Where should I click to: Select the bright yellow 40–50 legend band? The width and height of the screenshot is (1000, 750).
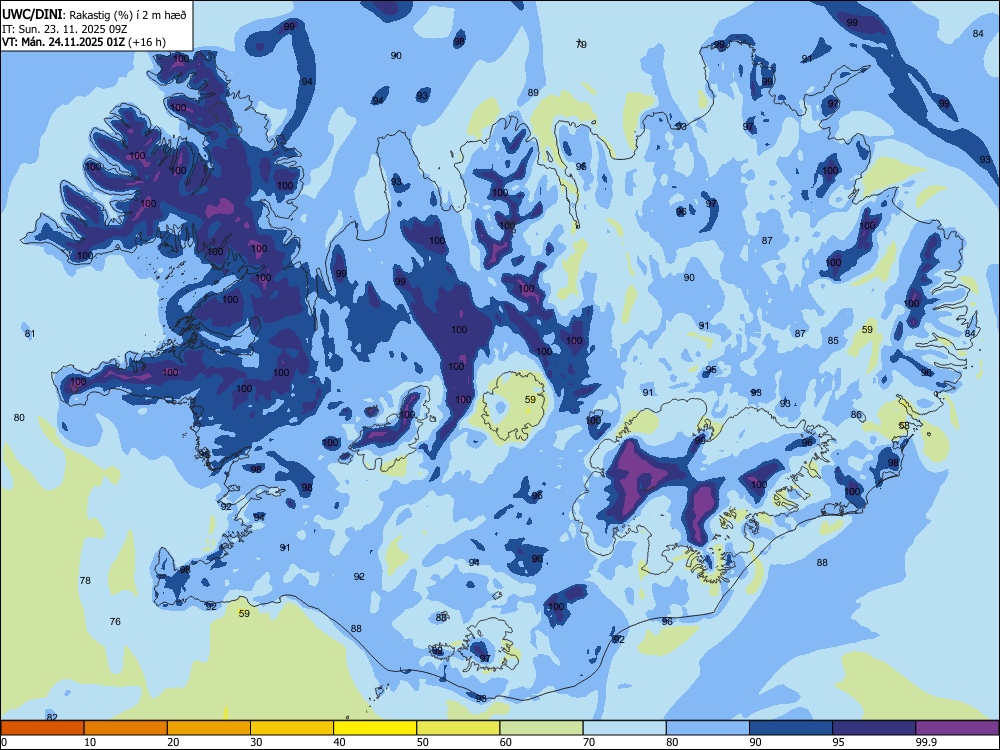pos(375,728)
